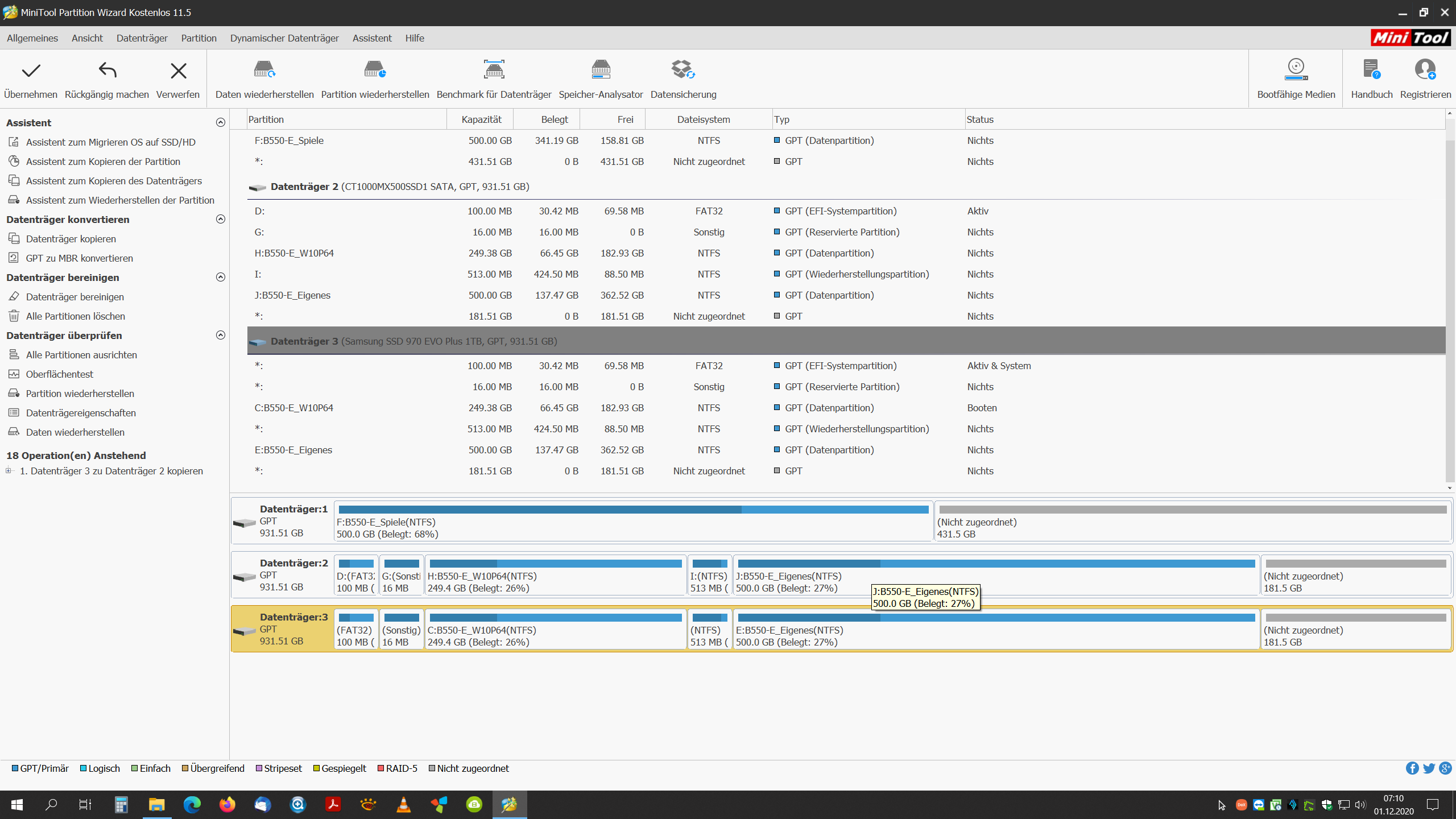Open the Dynamischer Datenträger menu
This screenshot has width=1456, height=819.
point(284,38)
